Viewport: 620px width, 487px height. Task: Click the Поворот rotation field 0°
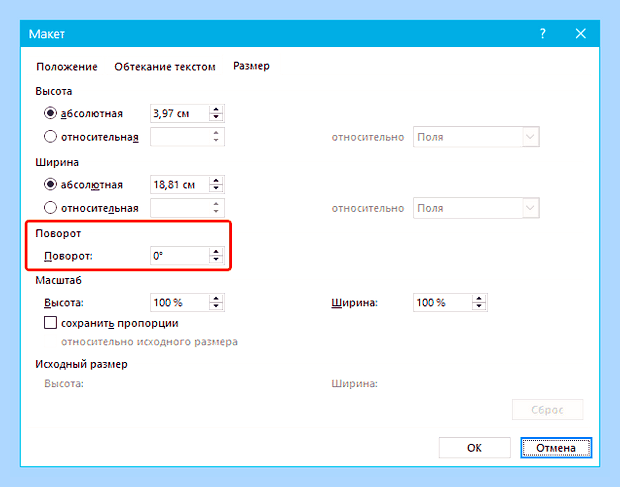pyautogui.click(x=180, y=256)
